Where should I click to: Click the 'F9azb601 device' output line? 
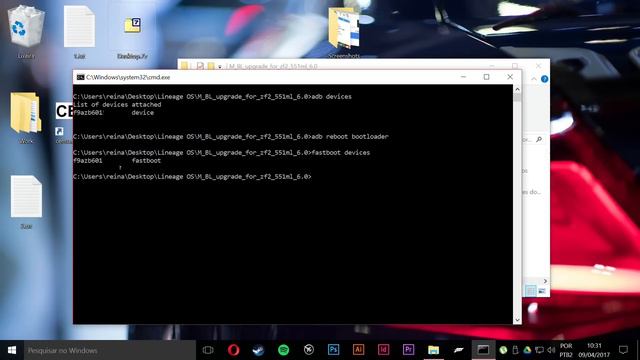tap(114, 113)
